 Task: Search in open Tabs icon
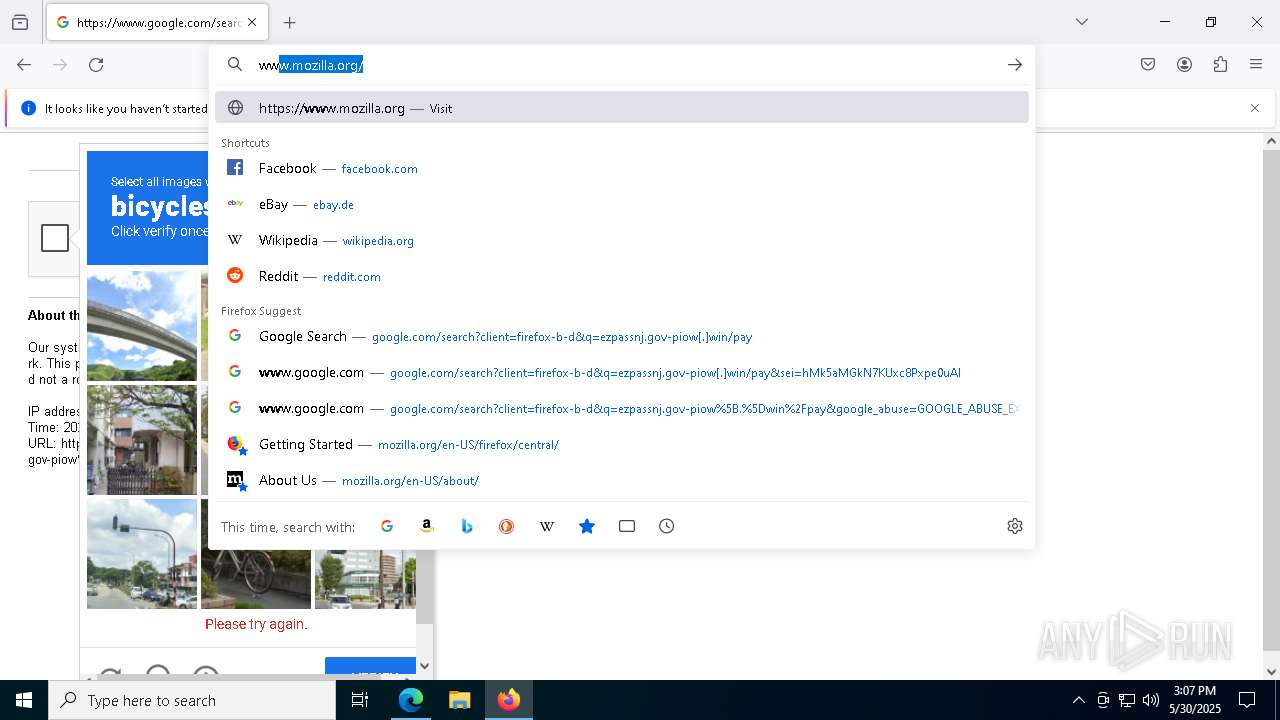(x=627, y=526)
